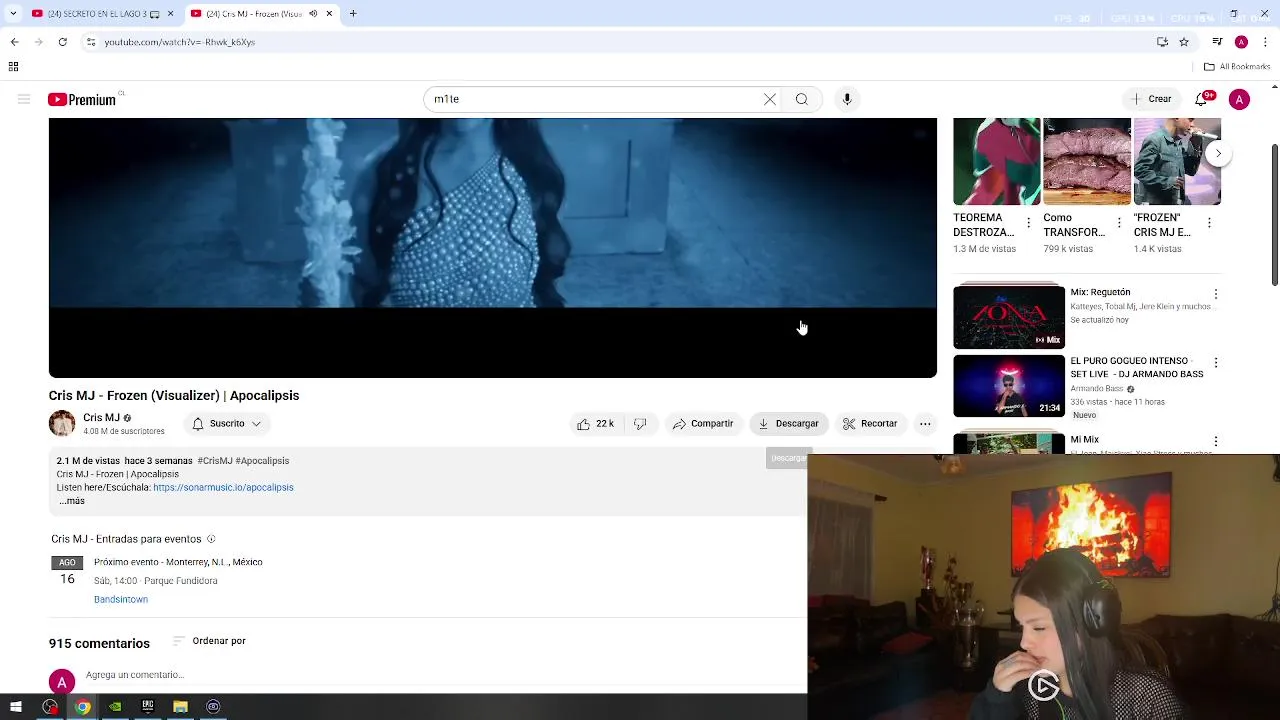This screenshot has height=720, width=1280.
Task: Click the video player area
Action: click(493, 248)
